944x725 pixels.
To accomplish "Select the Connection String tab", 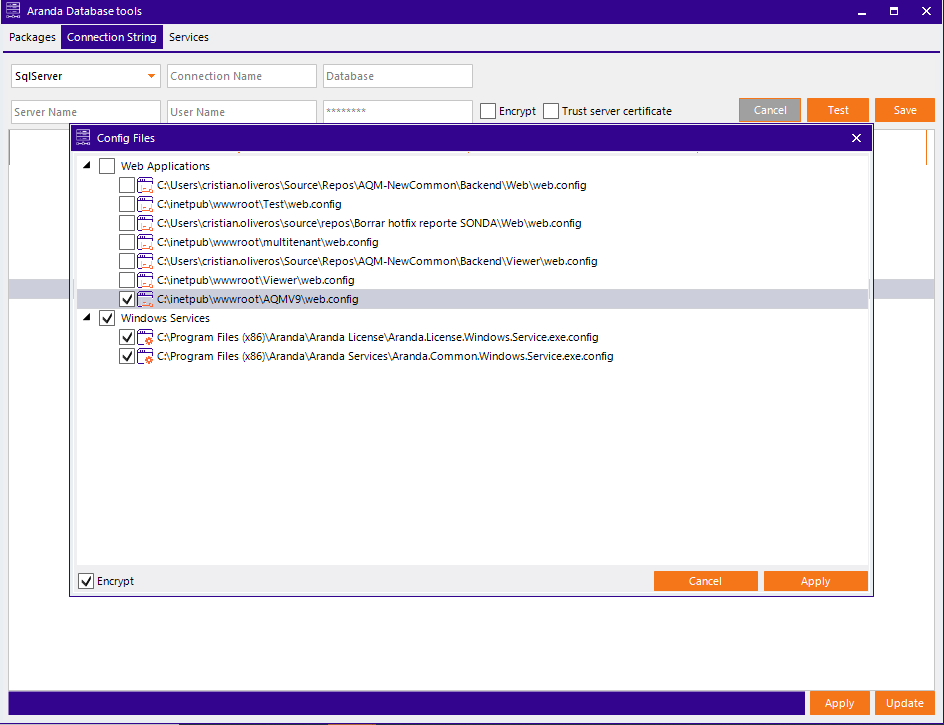I will pos(111,37).
